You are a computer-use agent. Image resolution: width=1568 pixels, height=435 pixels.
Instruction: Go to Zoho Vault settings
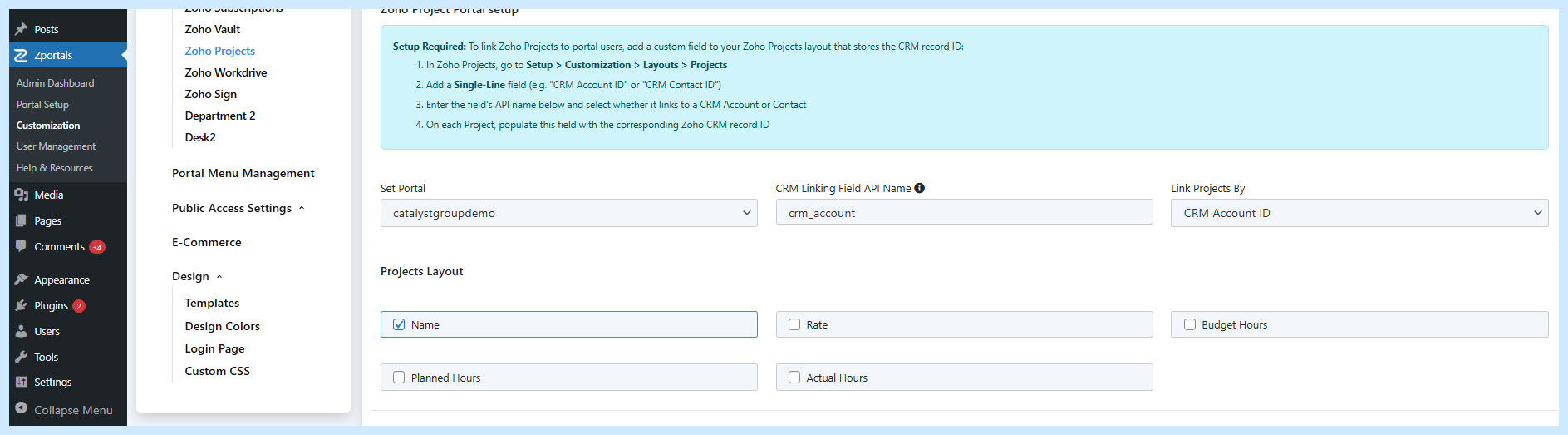click(212, 29)
